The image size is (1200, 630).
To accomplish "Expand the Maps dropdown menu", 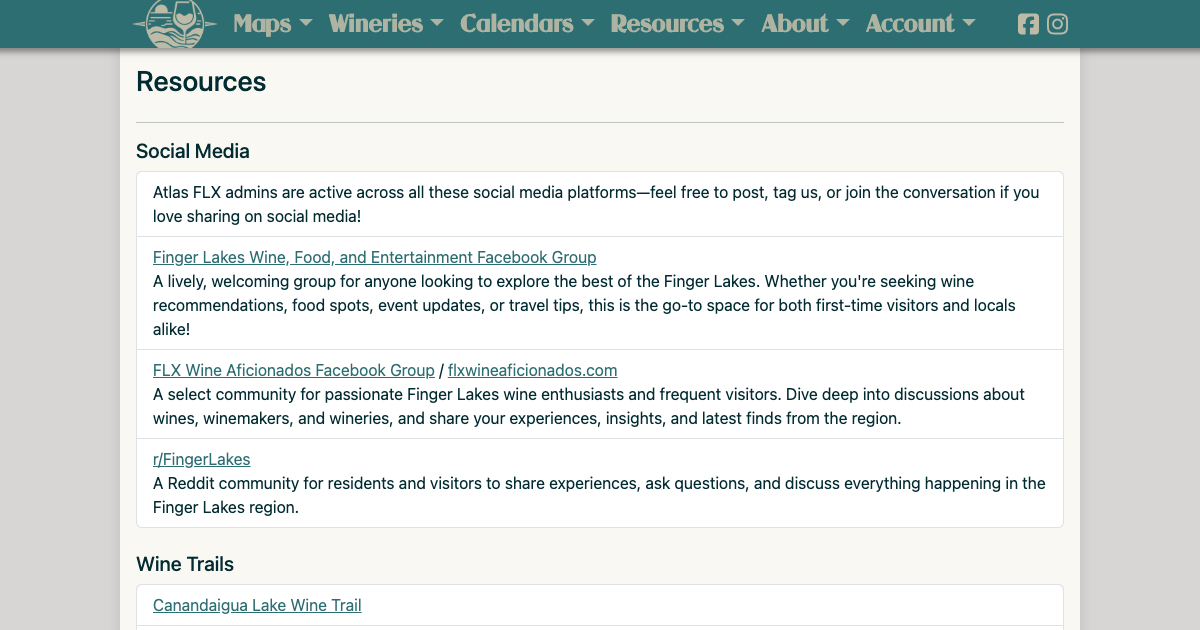I will 272,24.
